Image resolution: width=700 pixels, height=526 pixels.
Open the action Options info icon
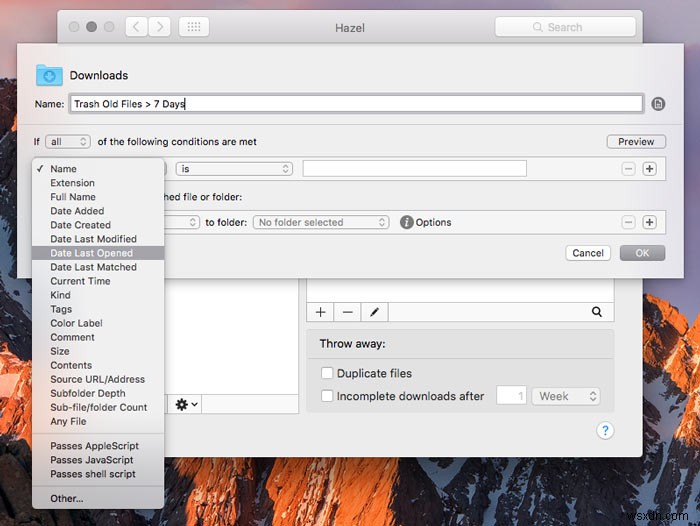407,222
